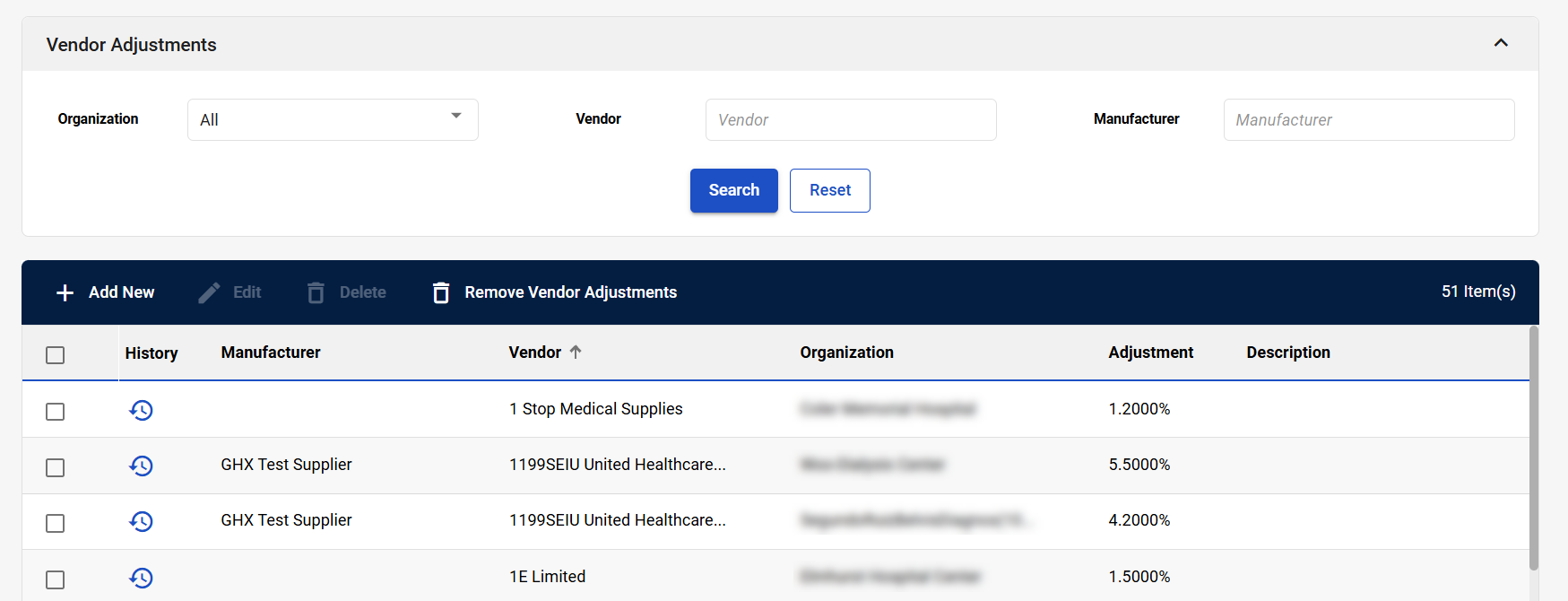Focus the Vendor search text field
Viewport: 1568px width, 601px height.
pos(850,119)
